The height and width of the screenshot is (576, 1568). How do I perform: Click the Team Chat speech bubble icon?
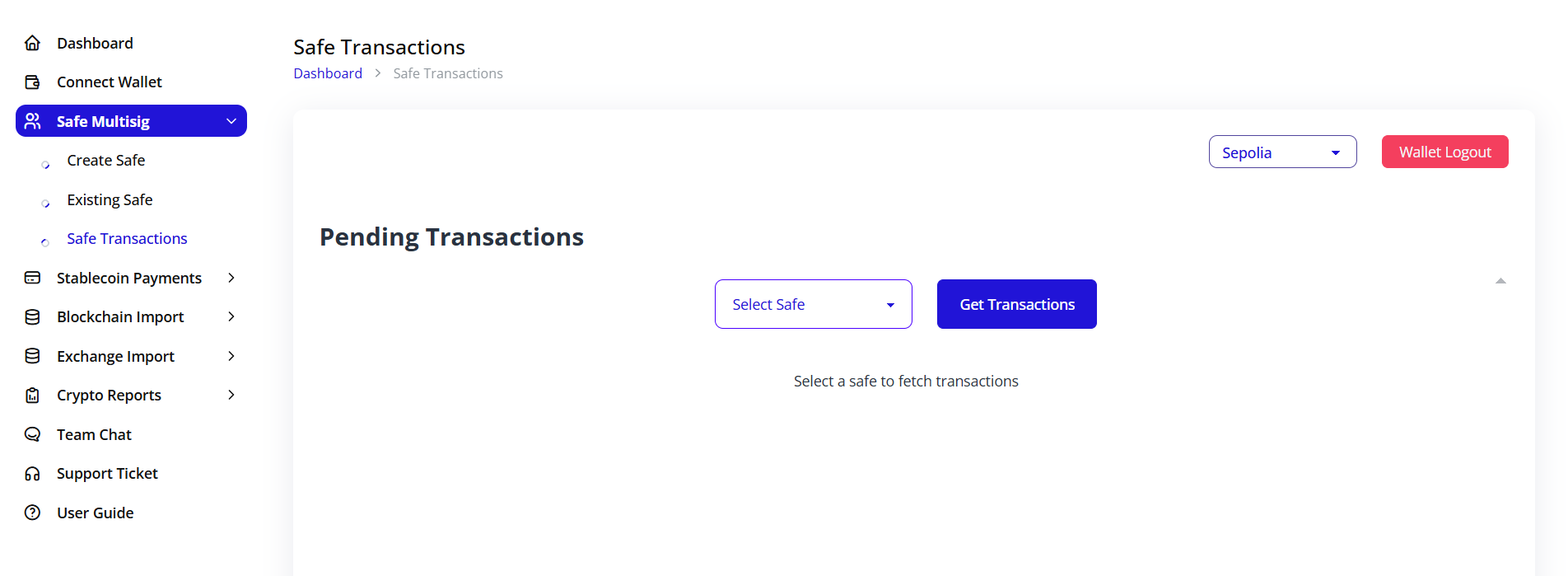32,434
